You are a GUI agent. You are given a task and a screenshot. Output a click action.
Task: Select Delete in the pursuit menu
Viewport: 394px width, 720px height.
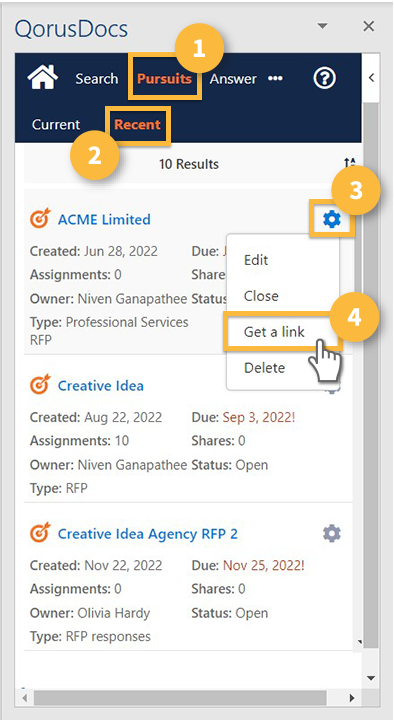click(265, 367)
